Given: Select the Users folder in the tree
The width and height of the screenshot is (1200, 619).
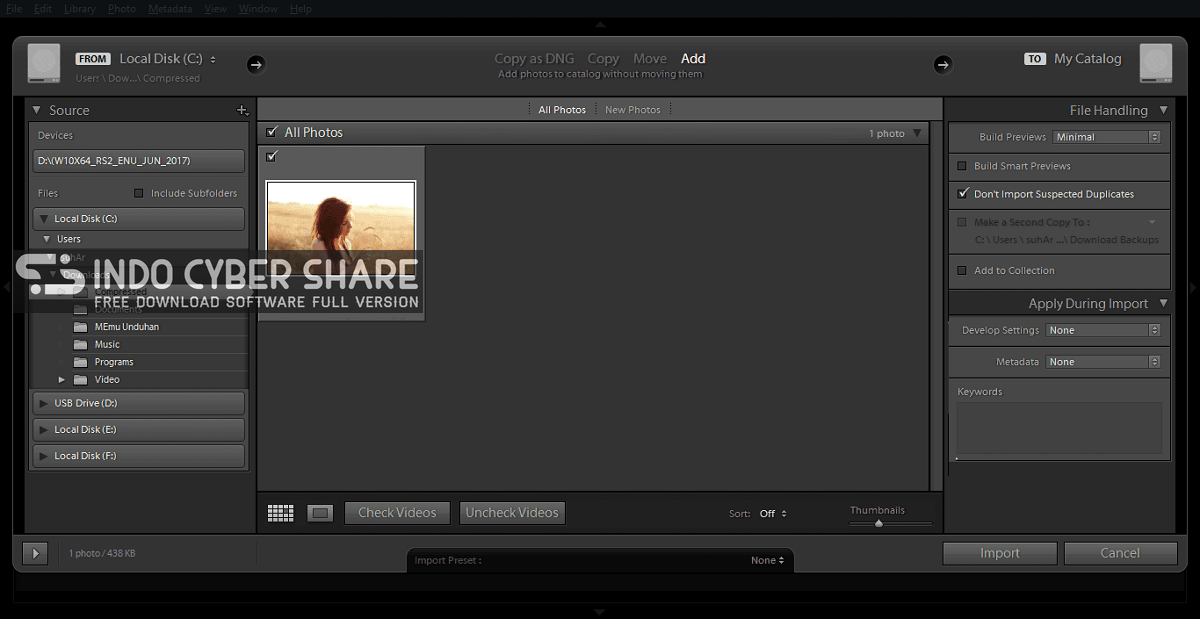Looking at the screenshot, I should tap(69, 239).
